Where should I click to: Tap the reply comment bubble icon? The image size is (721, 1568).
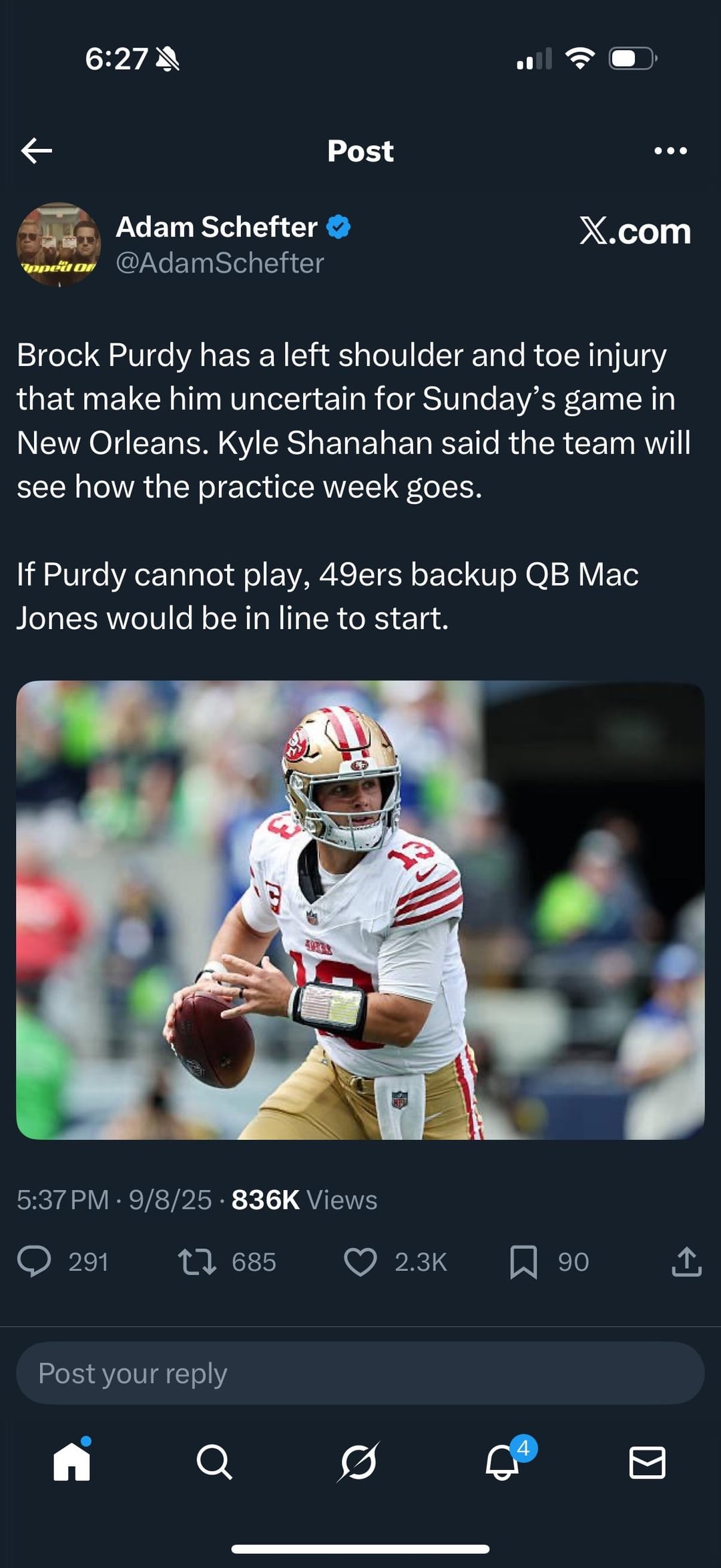34,1262
